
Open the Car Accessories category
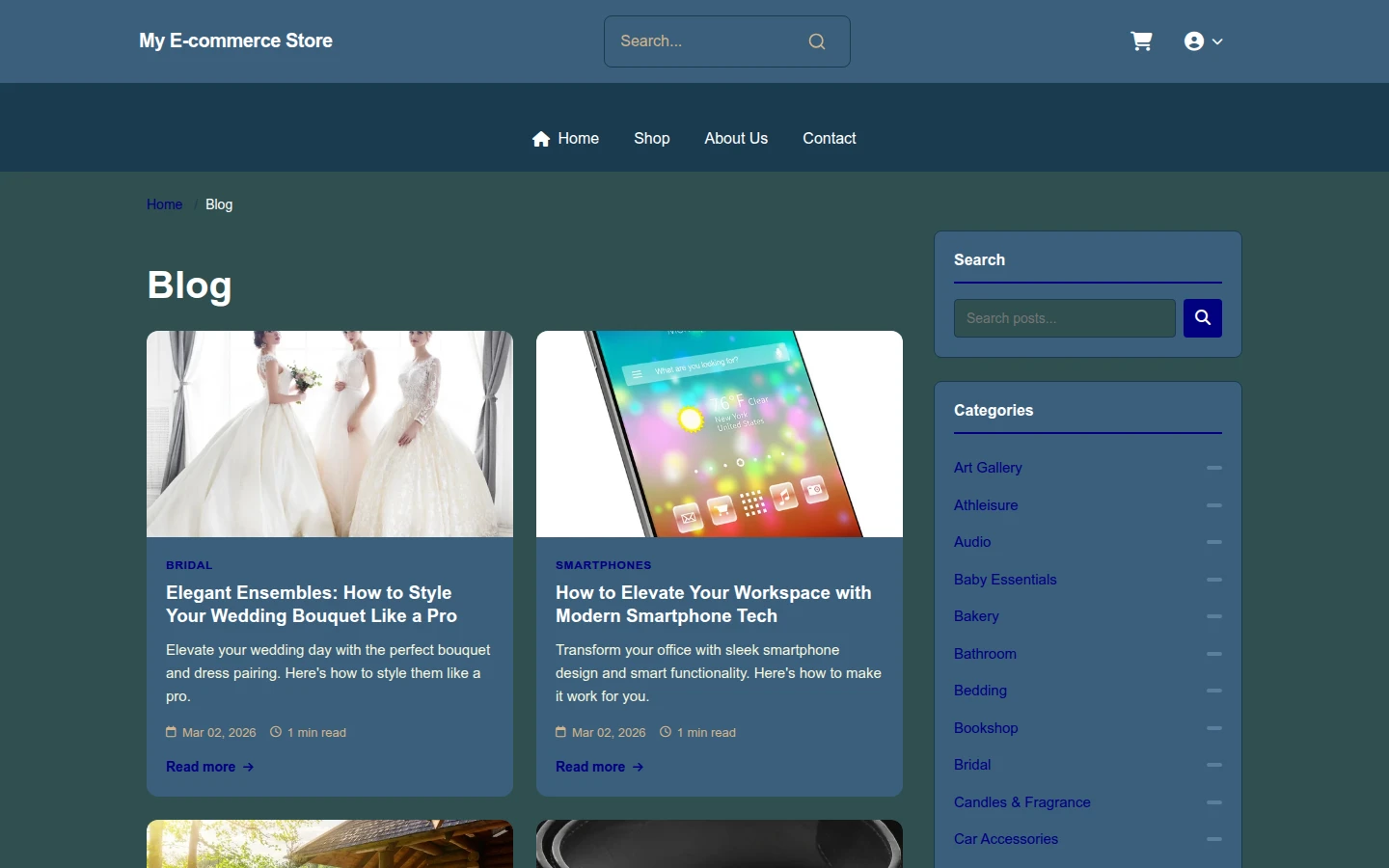(x=1006, y=839)
